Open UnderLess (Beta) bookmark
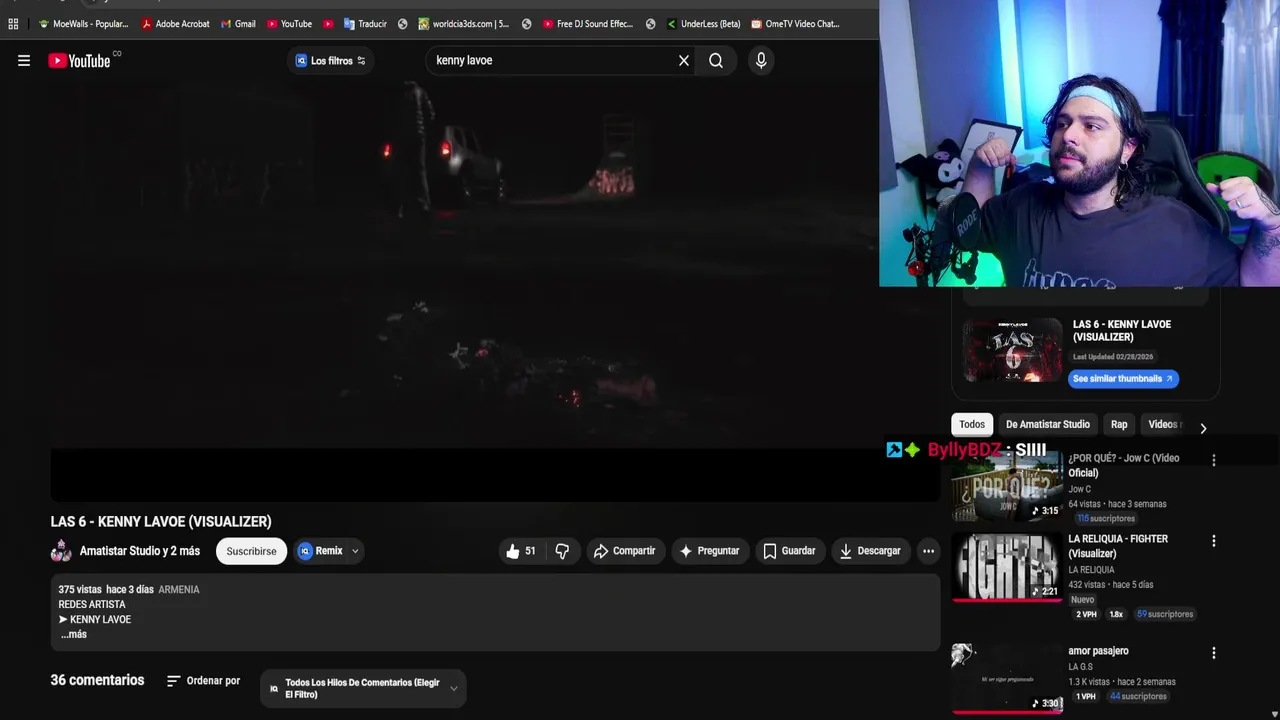Screen dimensions: 1280x720 (703, 24)
